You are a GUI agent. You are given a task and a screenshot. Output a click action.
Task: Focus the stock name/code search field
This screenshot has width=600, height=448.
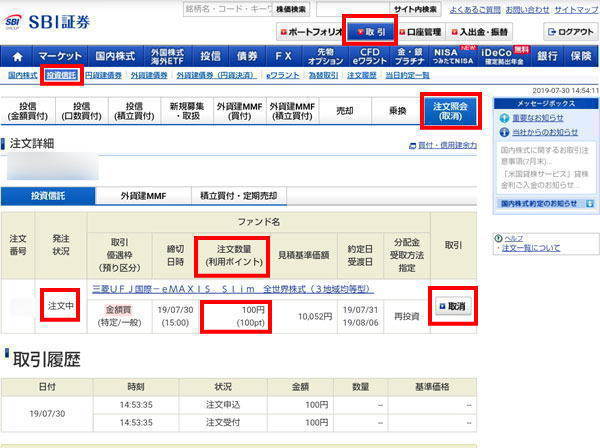tap(226, 9)
